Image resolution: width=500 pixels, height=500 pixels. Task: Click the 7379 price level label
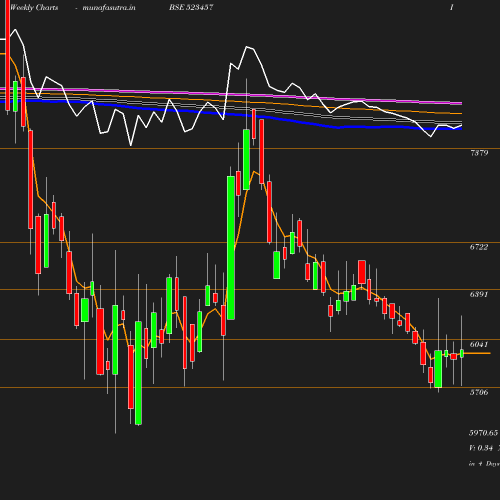point(479,153)
